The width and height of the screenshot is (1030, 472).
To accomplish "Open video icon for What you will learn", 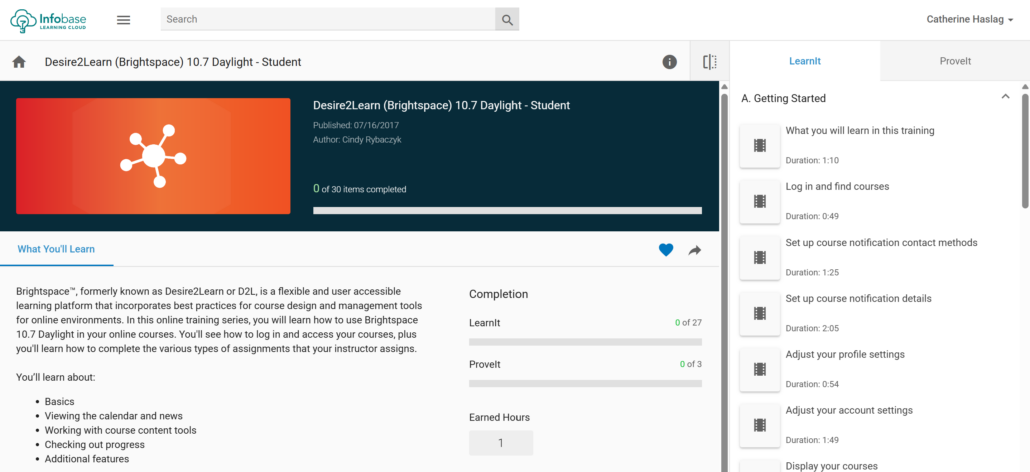I will pyautogui.click(x=760, y=146).
